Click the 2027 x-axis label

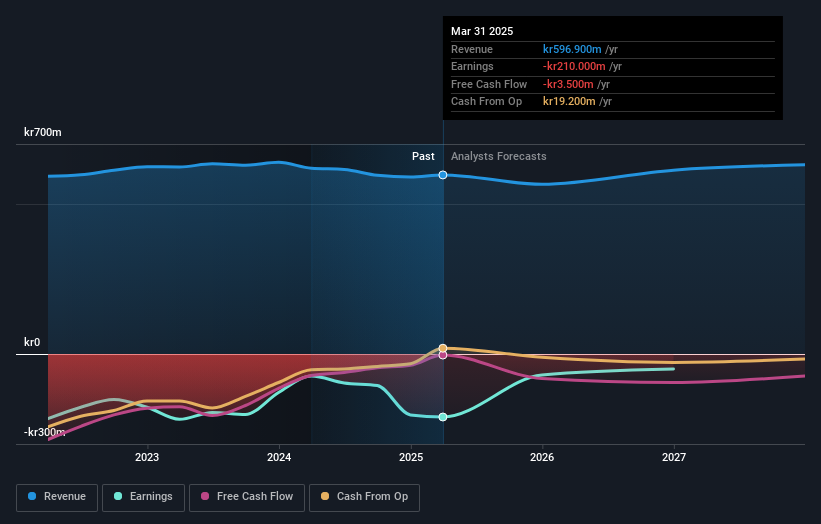click(x=674, y=458)
